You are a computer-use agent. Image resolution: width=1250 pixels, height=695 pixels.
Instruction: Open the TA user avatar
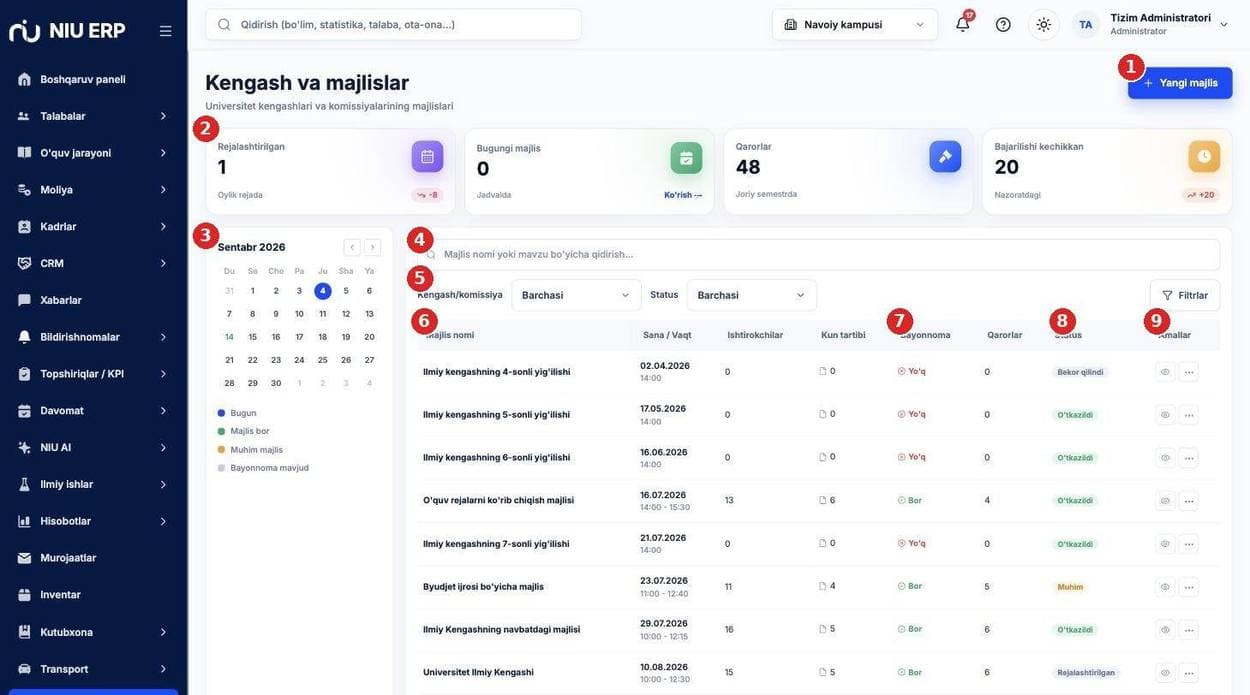point(1086,24)
